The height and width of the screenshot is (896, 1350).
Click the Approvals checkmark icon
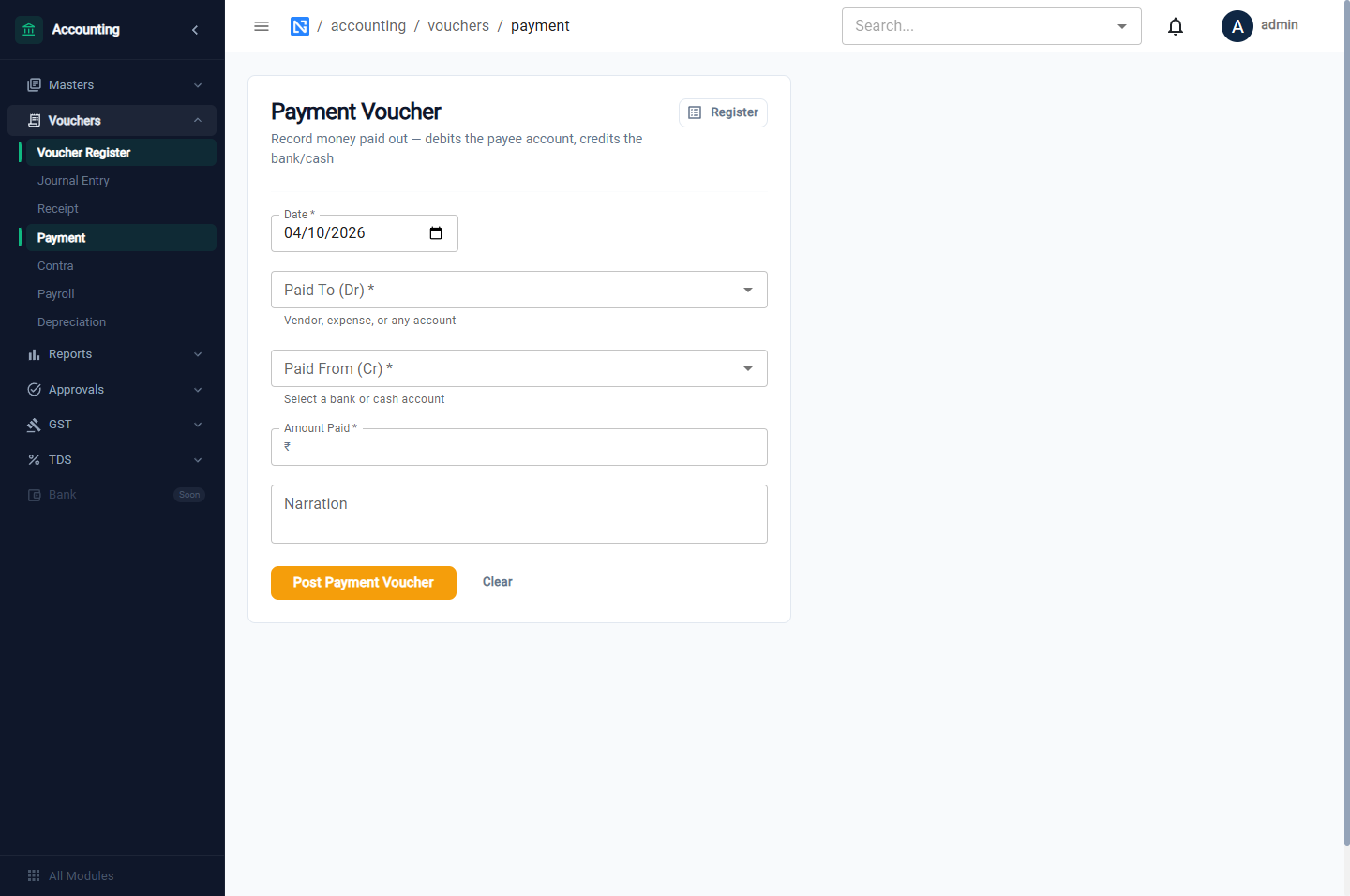tap(35, 390)
